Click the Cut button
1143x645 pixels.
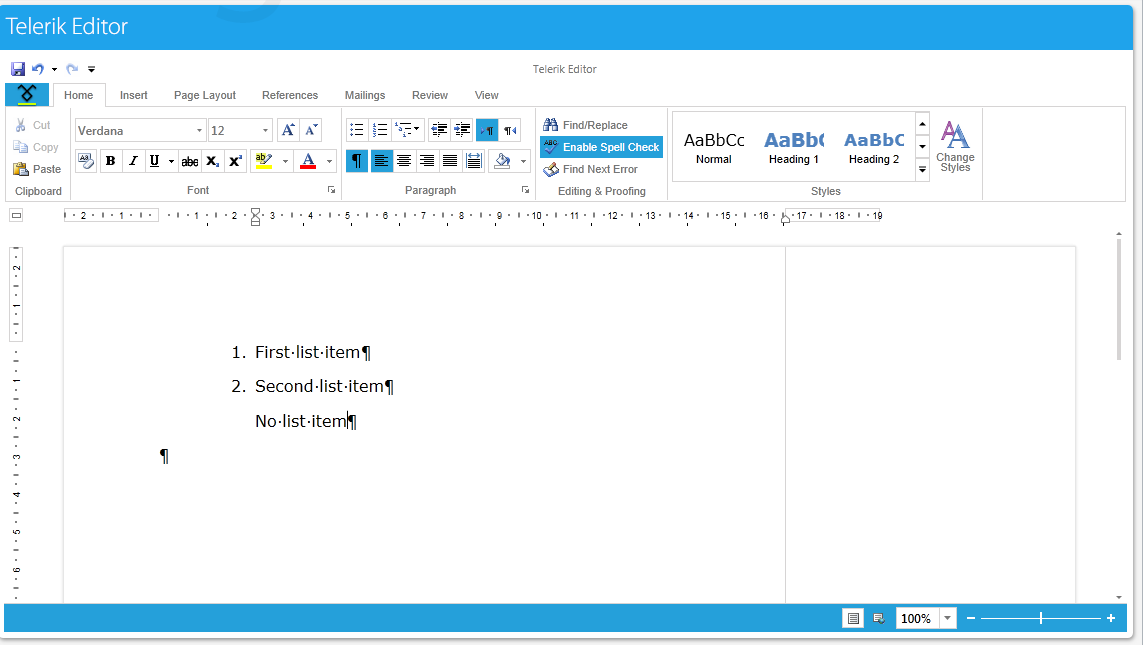(x=33, y=125)
